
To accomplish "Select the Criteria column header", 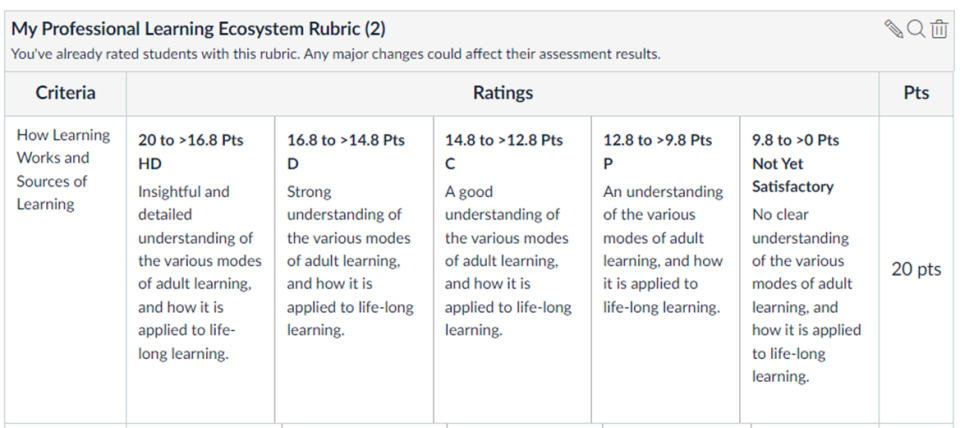I will [x=66, y=93].
